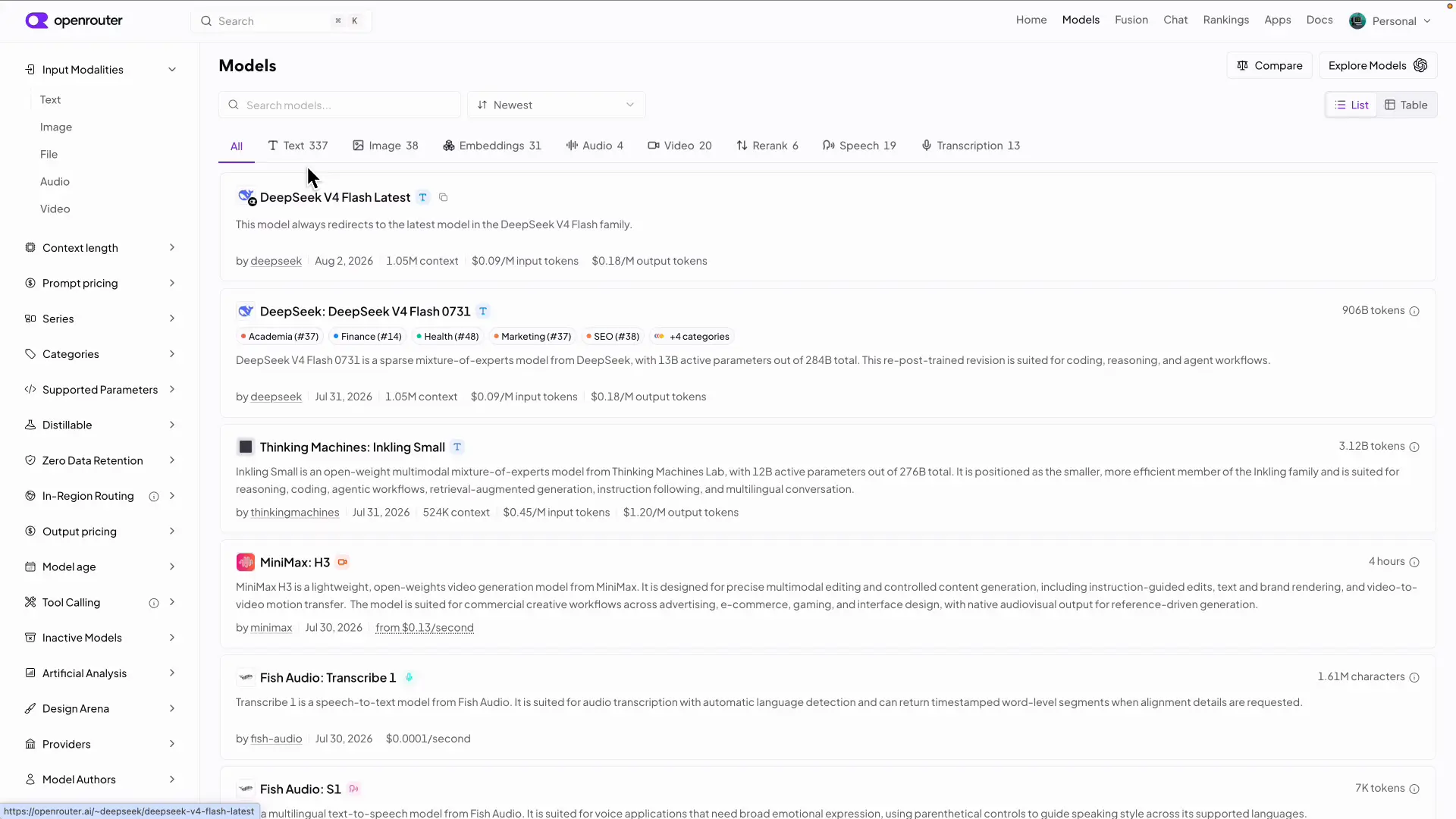Filter by Audio input modality
This screenshot has height=819, width=1456.
55,182
